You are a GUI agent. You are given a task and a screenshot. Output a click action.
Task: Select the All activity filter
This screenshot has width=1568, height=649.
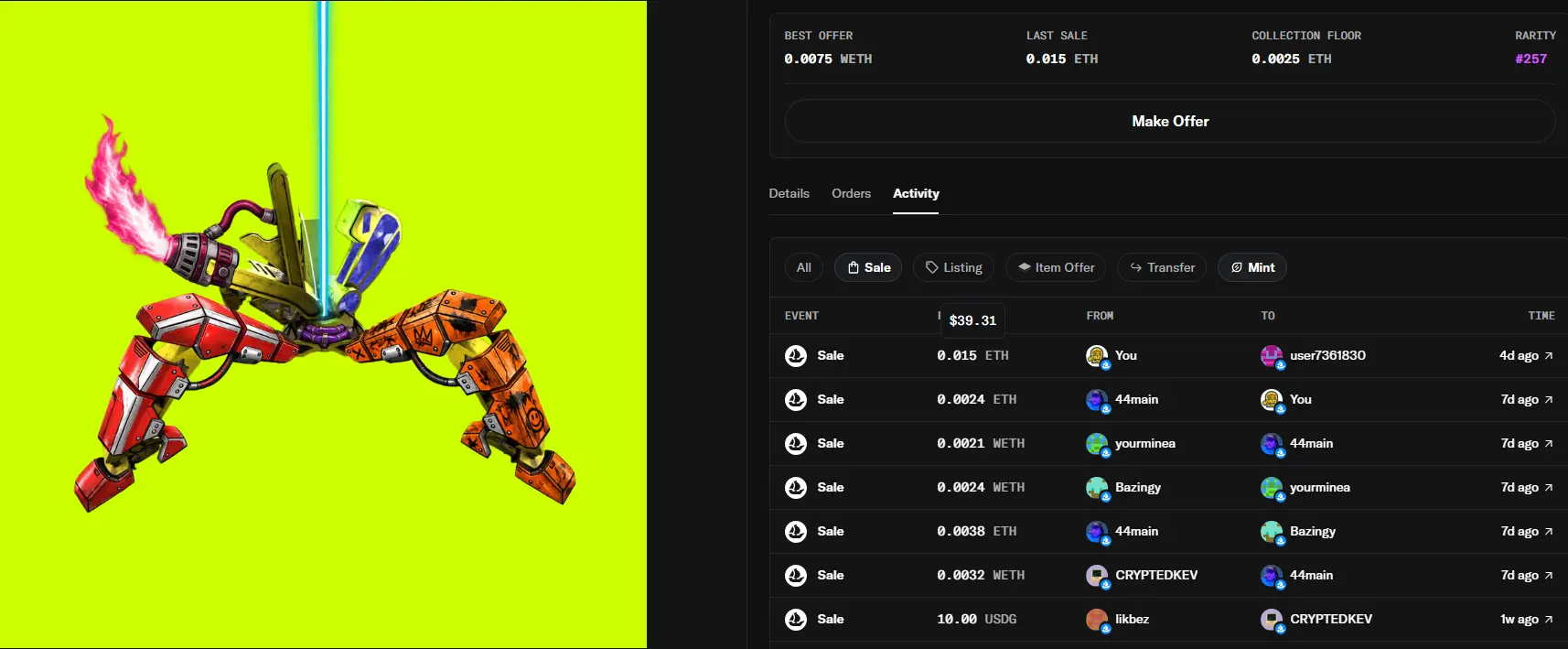[x=804, y=267]
